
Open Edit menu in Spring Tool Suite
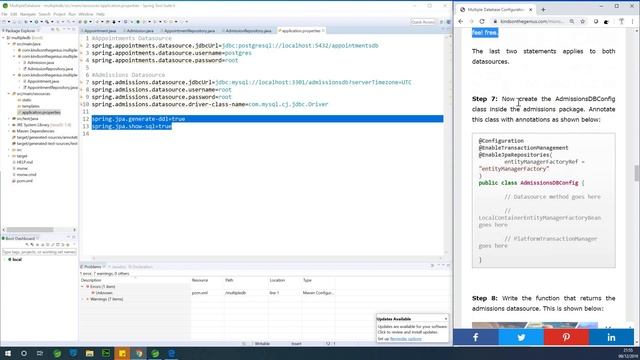13,14
